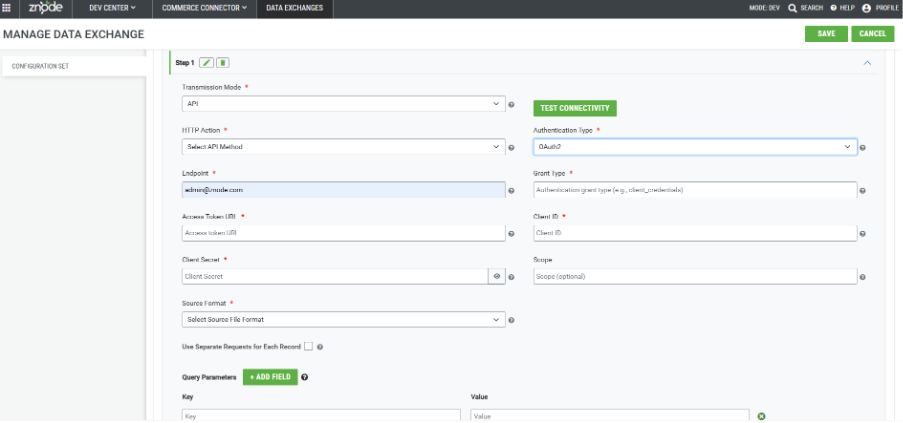Open the Source Format dropdown
Viewport: 903px width, 423px height.
344,319
